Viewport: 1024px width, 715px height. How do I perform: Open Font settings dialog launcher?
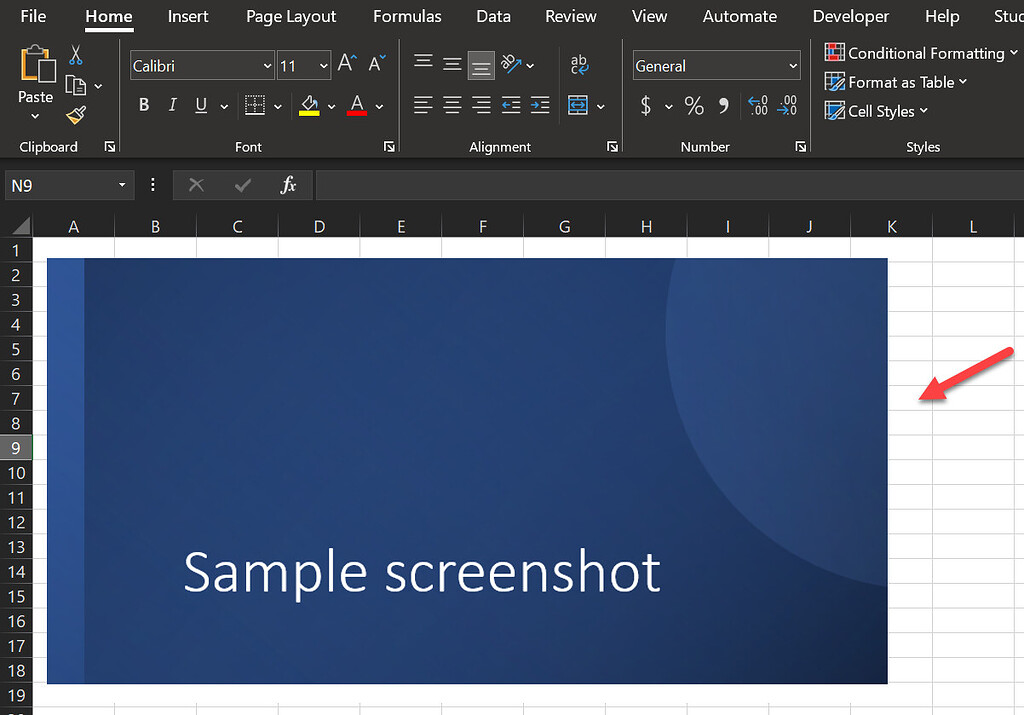click(389, 147)
